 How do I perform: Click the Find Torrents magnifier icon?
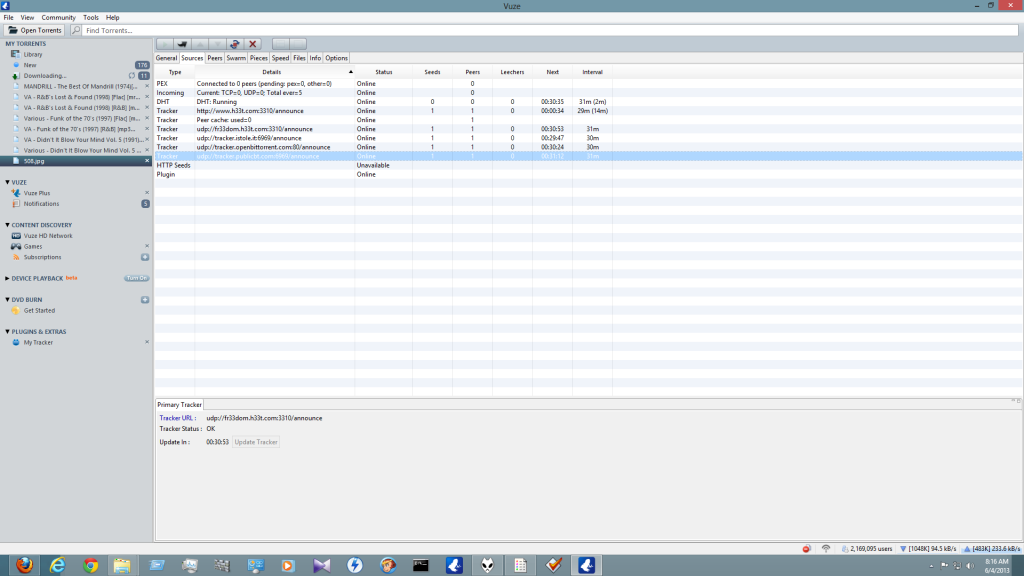point(76,30)
